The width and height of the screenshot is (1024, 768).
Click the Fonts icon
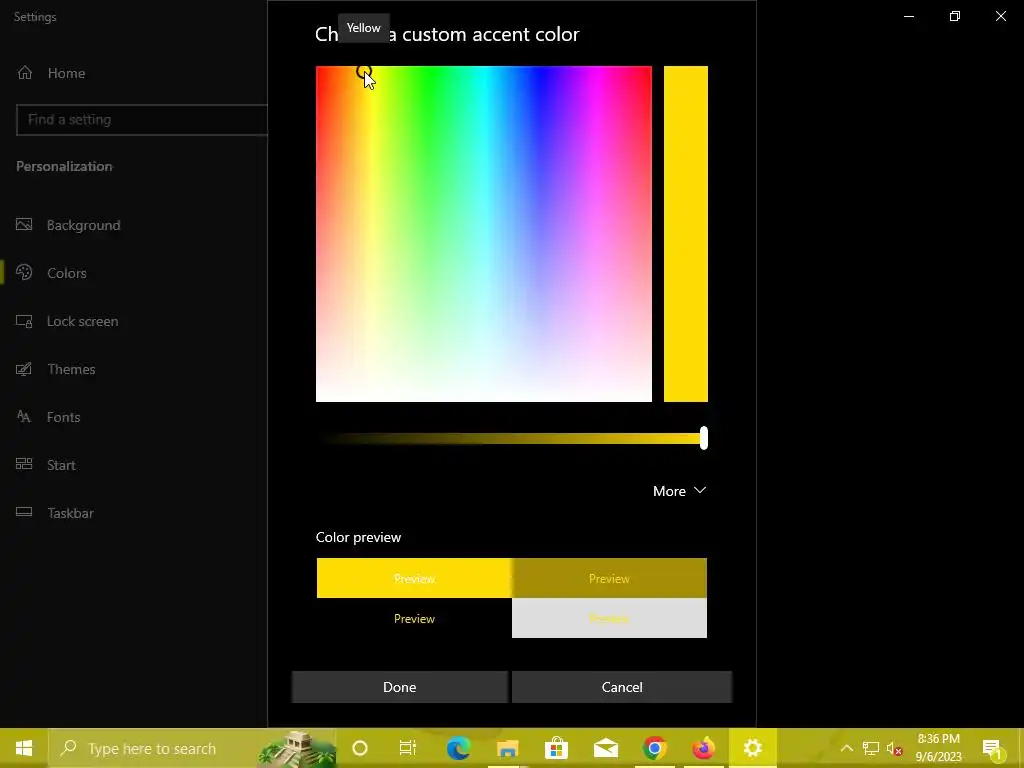click(x=24, y=417)
